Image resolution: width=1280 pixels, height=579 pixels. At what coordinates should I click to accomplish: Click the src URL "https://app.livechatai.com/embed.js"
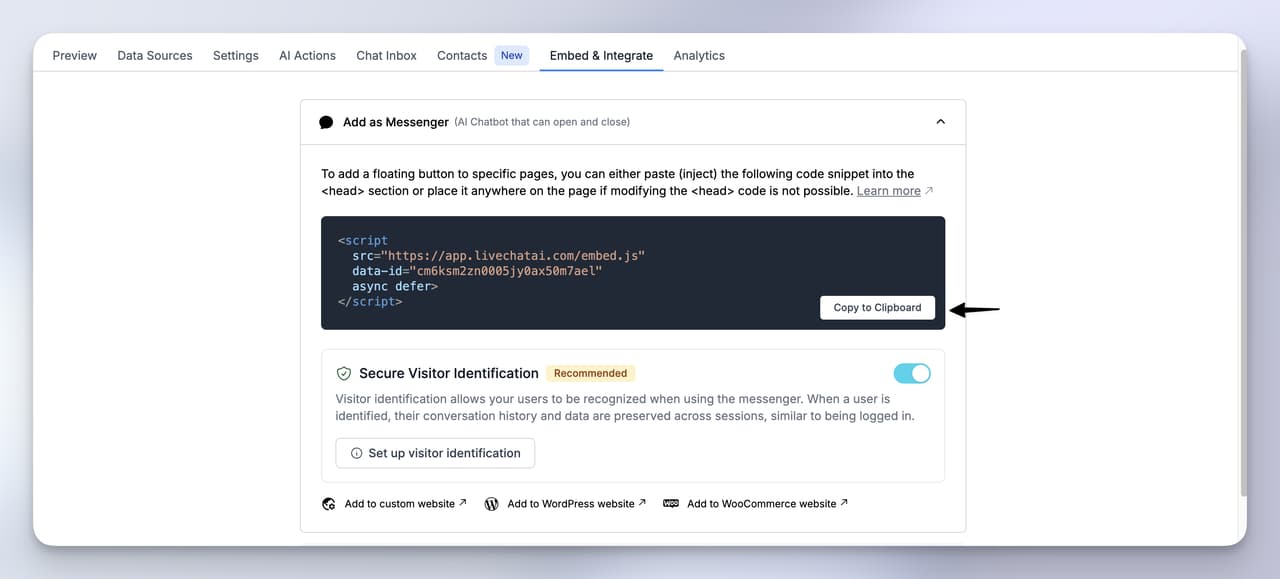pyautogui.click(x=512, y=256)
